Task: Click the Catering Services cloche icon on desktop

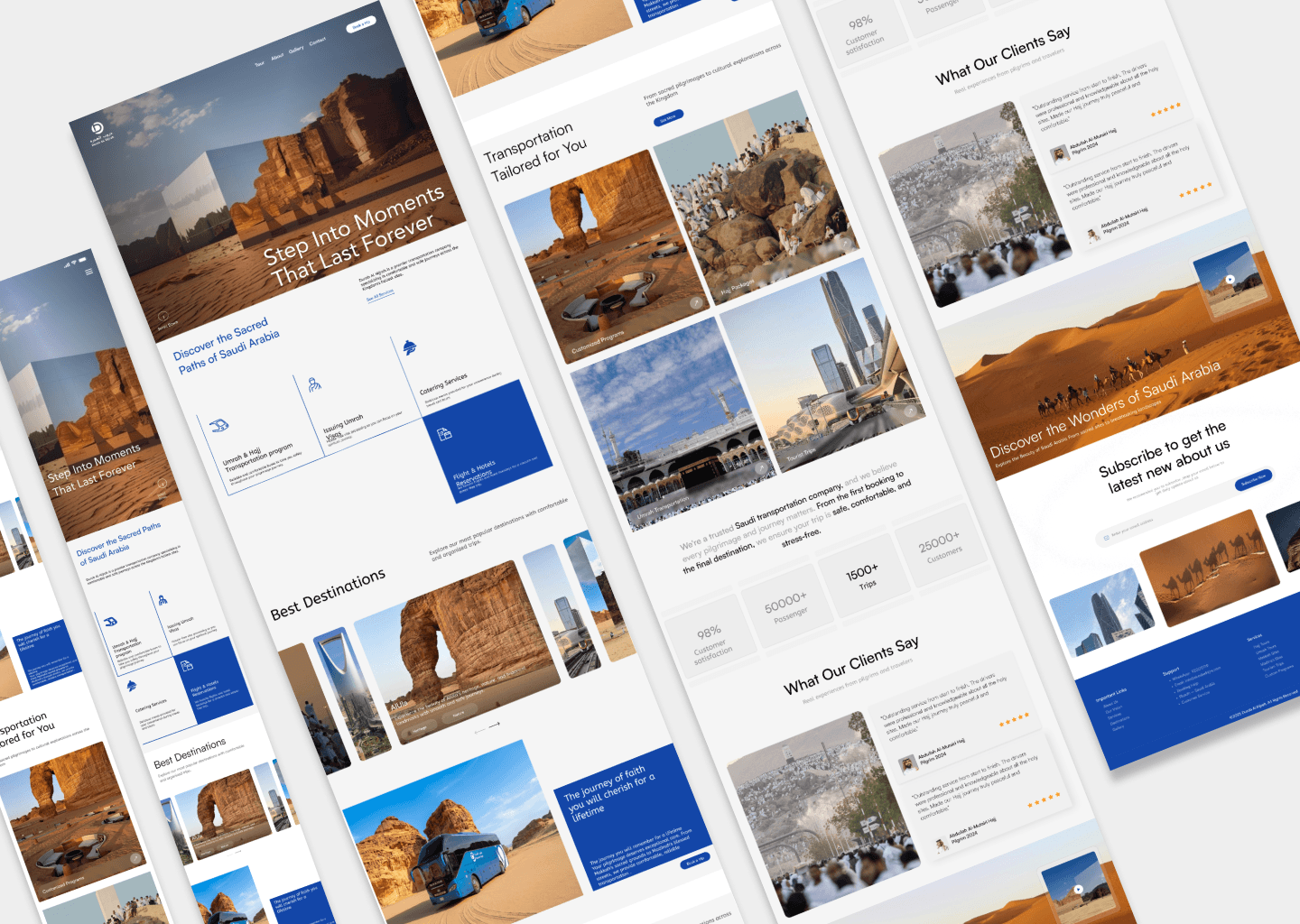Action: (410, 347)
